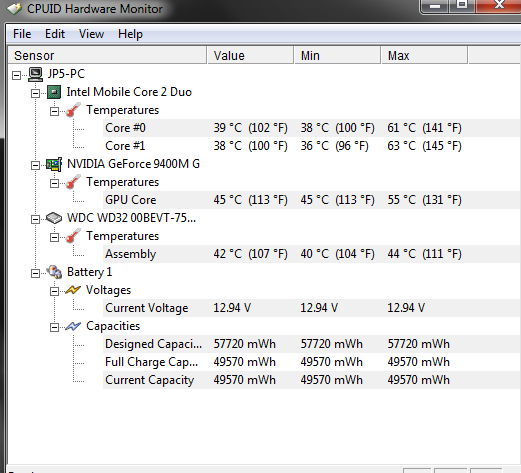Image resolution: width=521 pixels, height=473 pixels.
Task: Click the blue Capacities graph icon
Action: [73, 326]
